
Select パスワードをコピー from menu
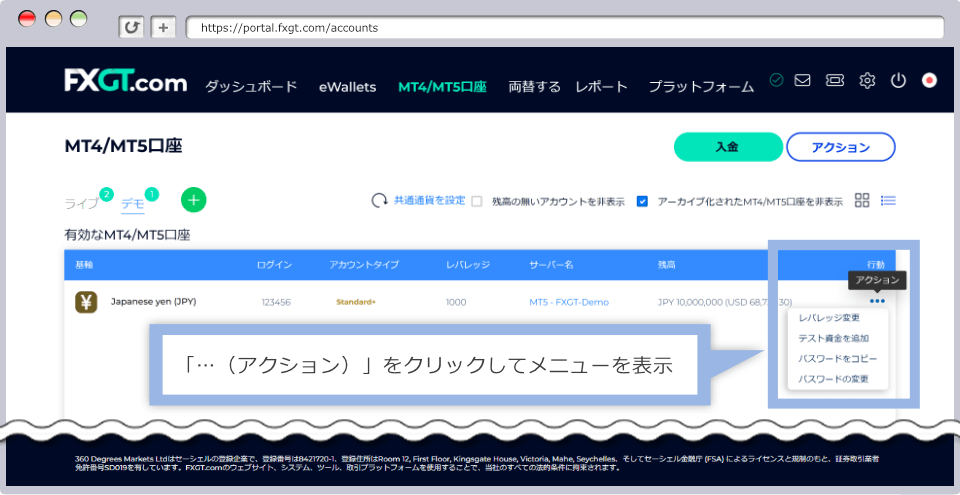[838, 358]
